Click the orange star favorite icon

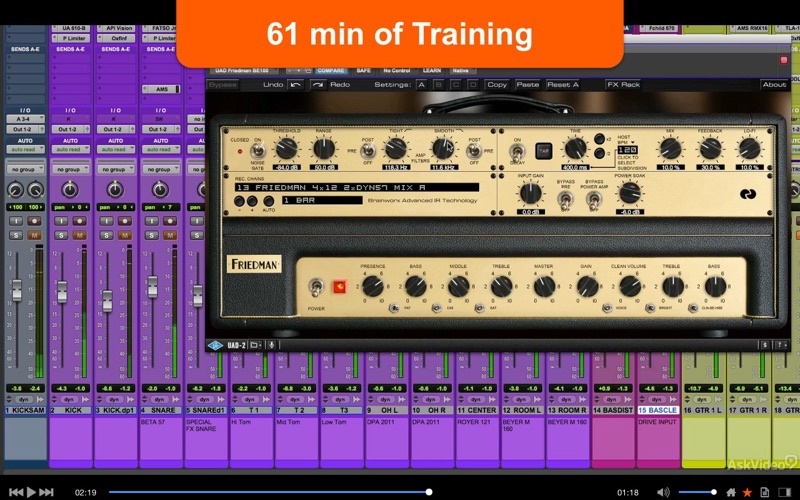click(x=747, y=492)
